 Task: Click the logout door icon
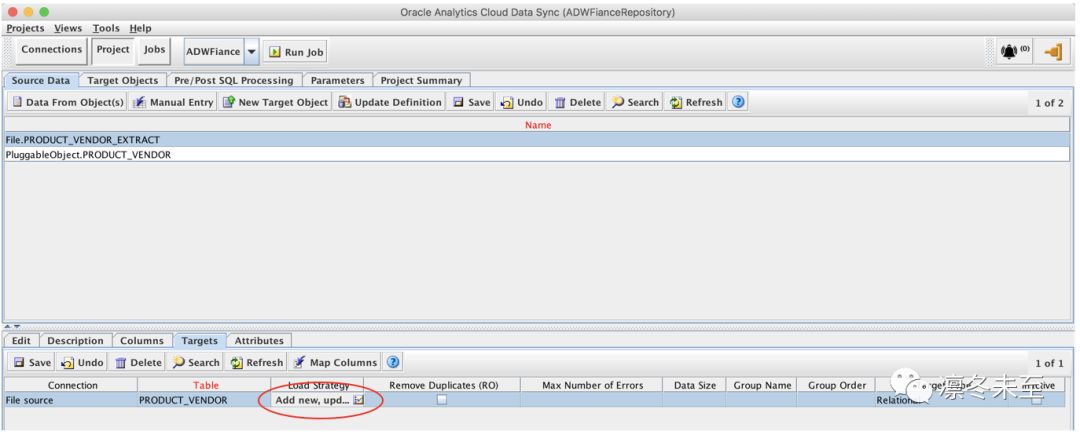point(1053,52)
